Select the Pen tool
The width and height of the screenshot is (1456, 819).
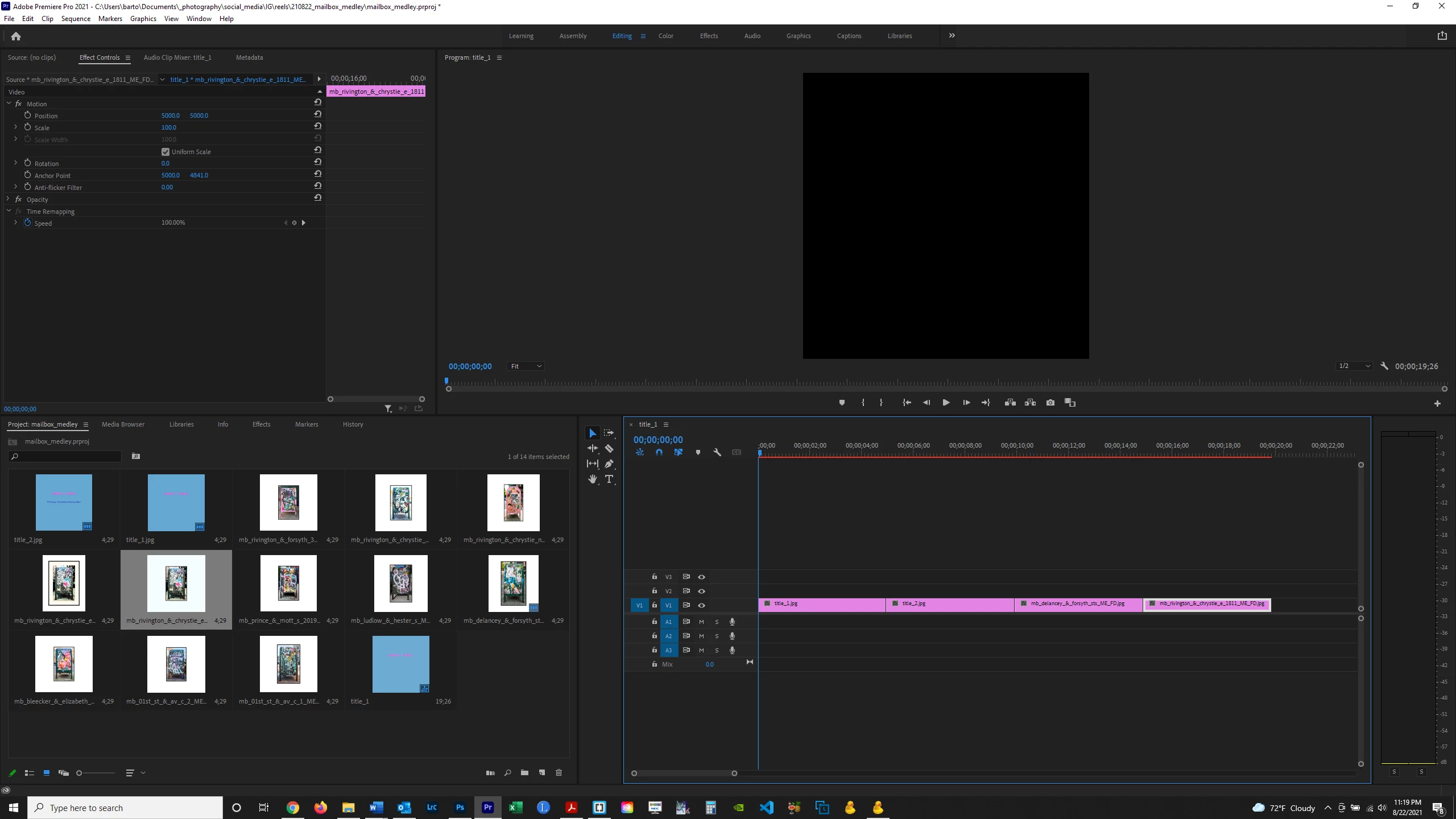click(609, 464)
